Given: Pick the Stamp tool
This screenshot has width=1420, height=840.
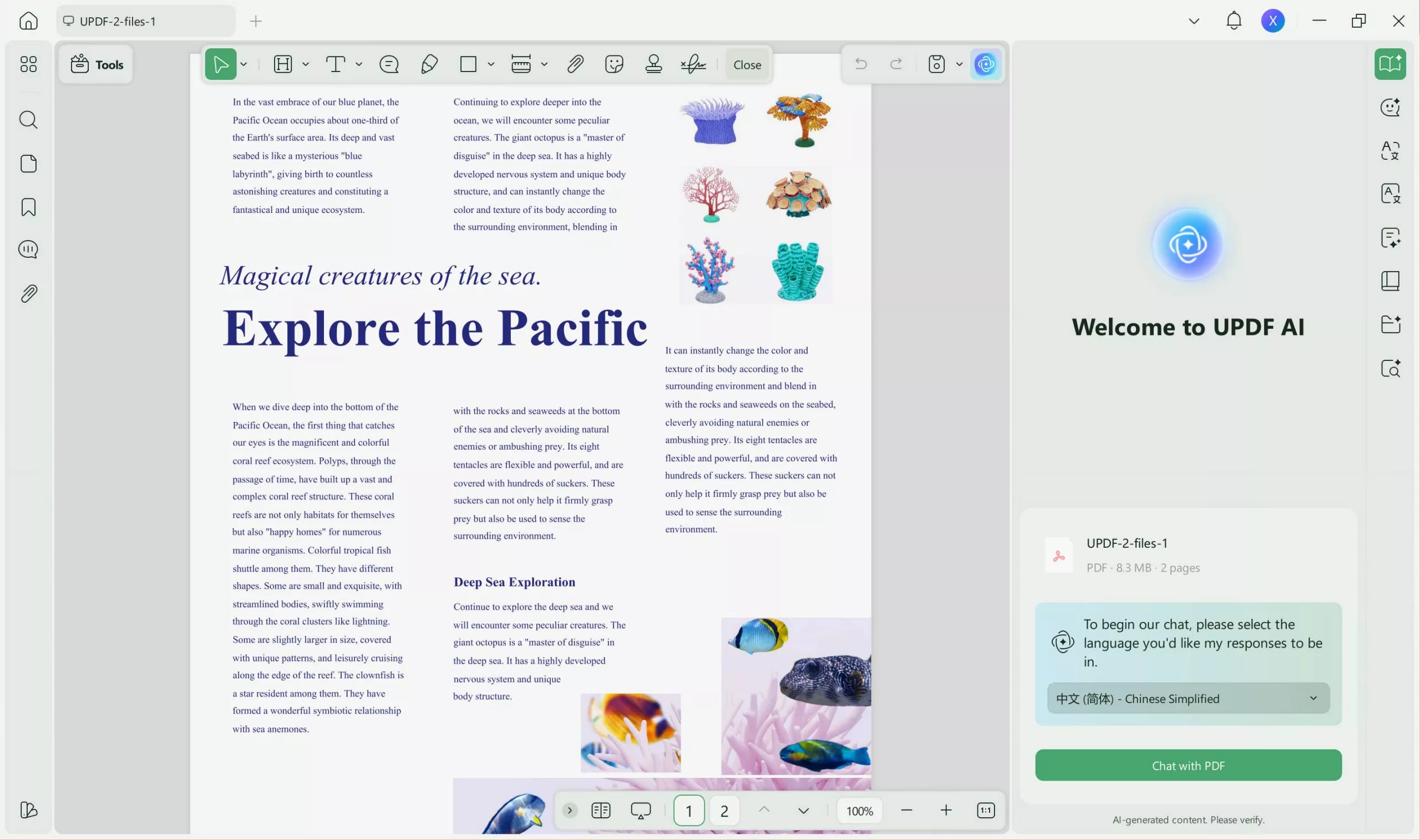Looking at the screenshot, I should (653, 63).
